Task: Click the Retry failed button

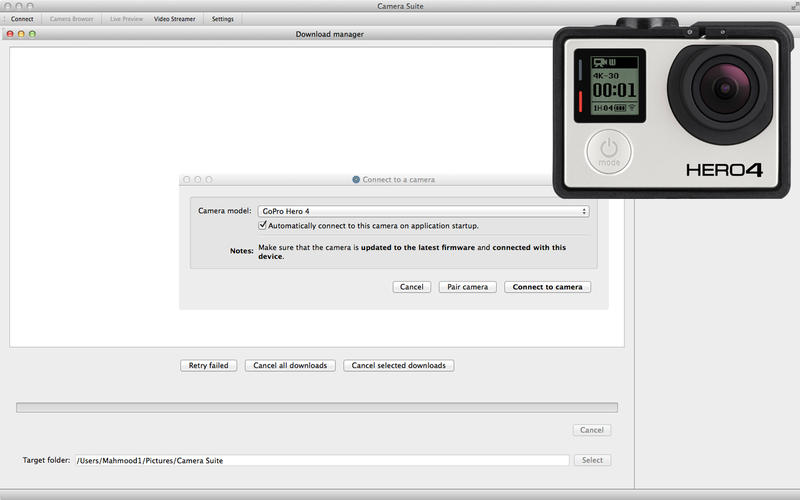Action: coord(209,366)
